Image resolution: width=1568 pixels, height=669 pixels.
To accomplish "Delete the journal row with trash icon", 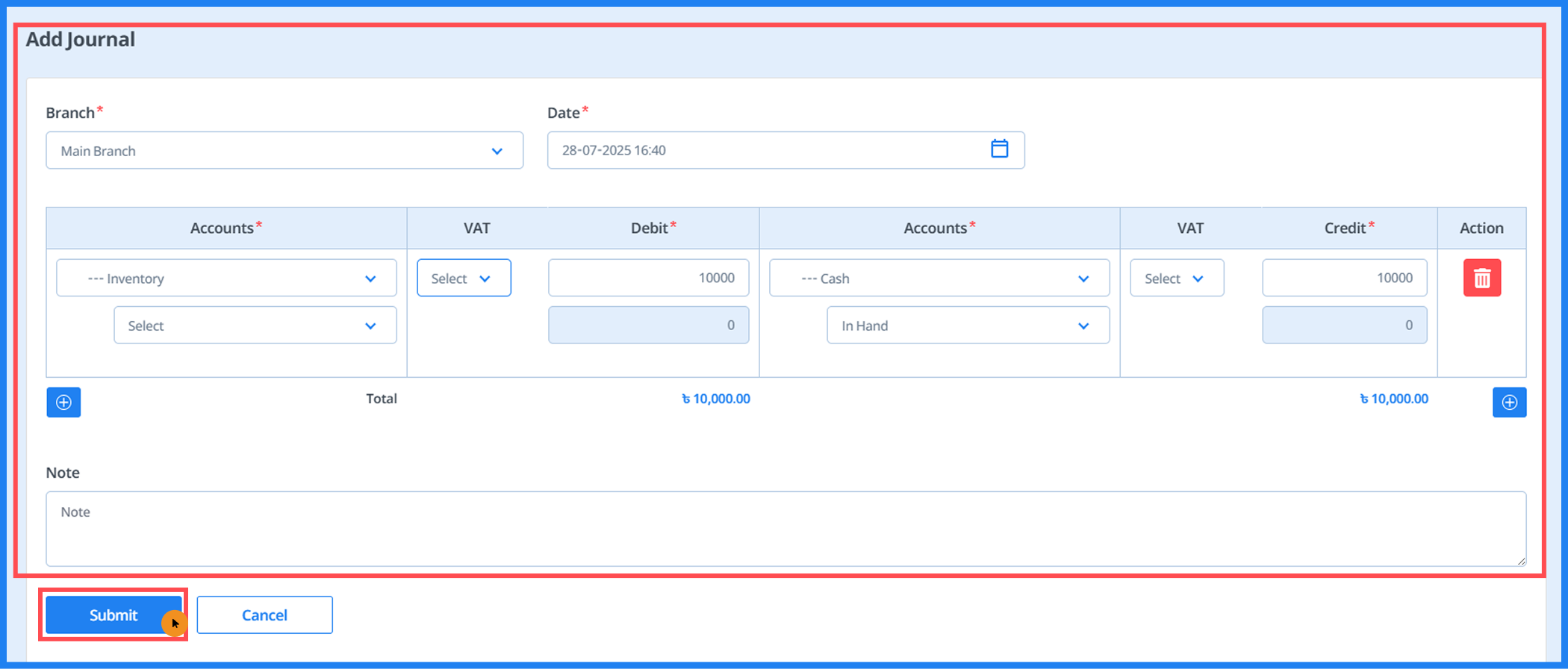I will [1481, 278].
